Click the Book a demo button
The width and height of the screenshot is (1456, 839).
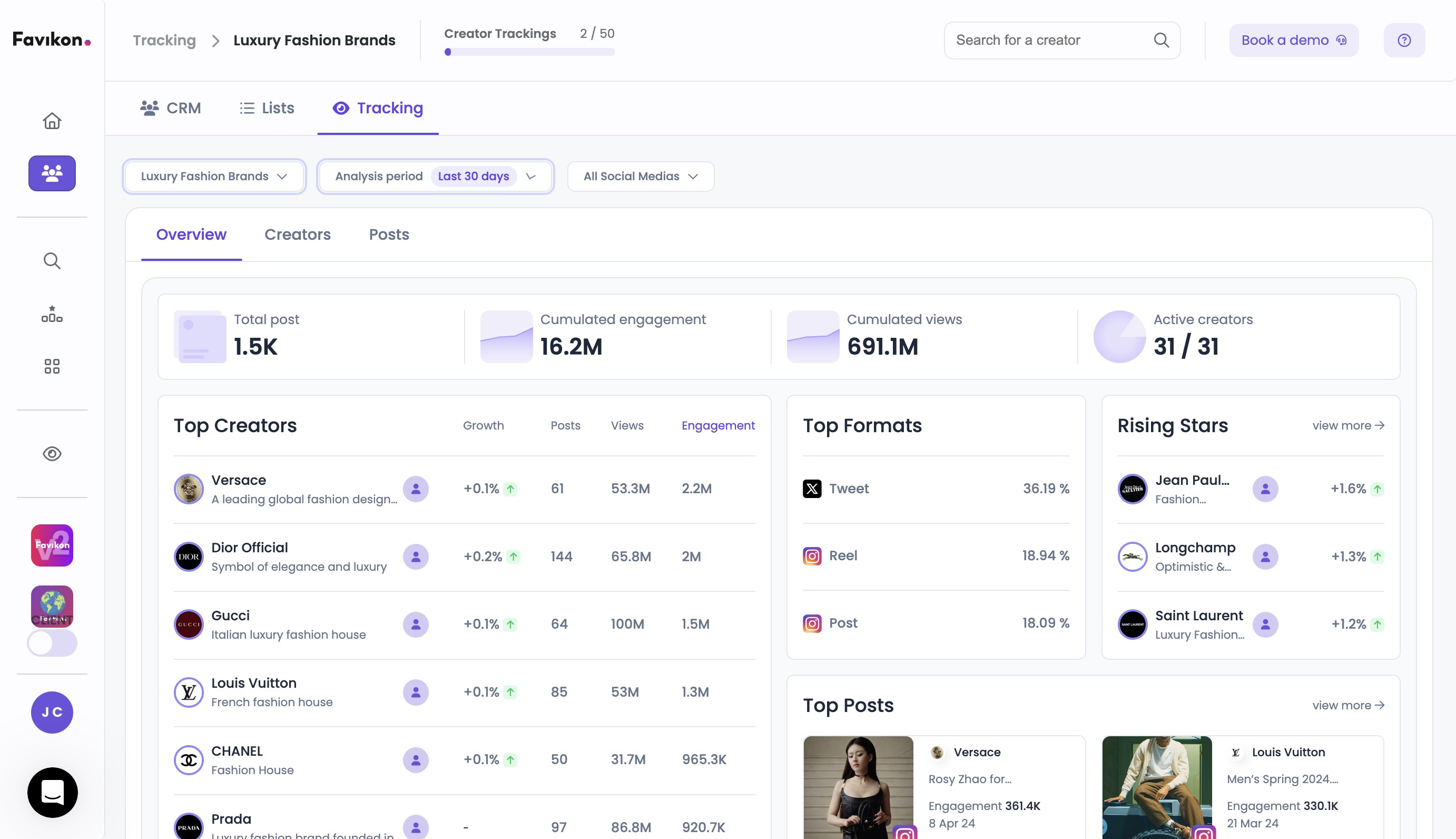pyautogui.click(x=1293, y=41)
